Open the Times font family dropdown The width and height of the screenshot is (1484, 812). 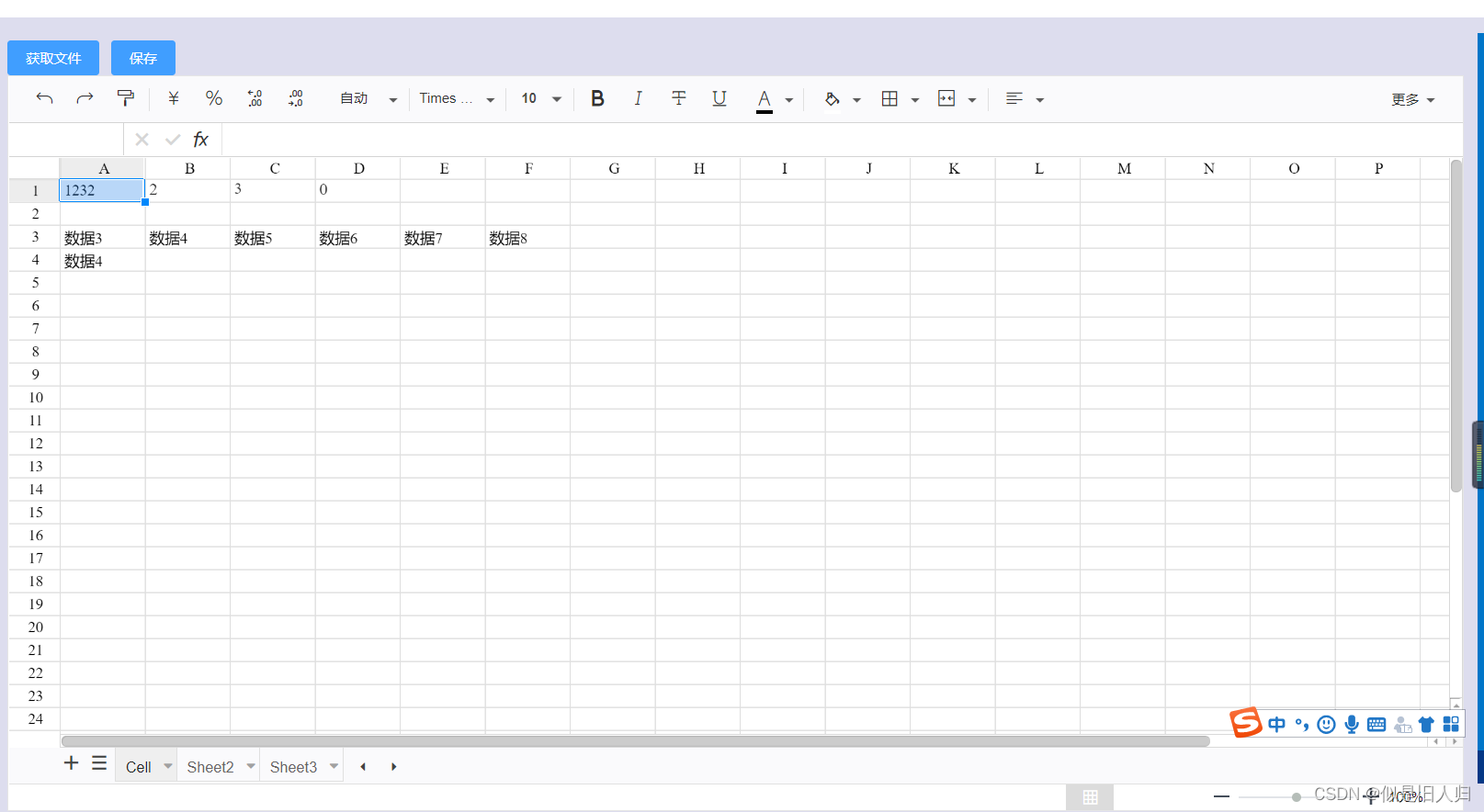pyautogui.click(x=457, y=98)
